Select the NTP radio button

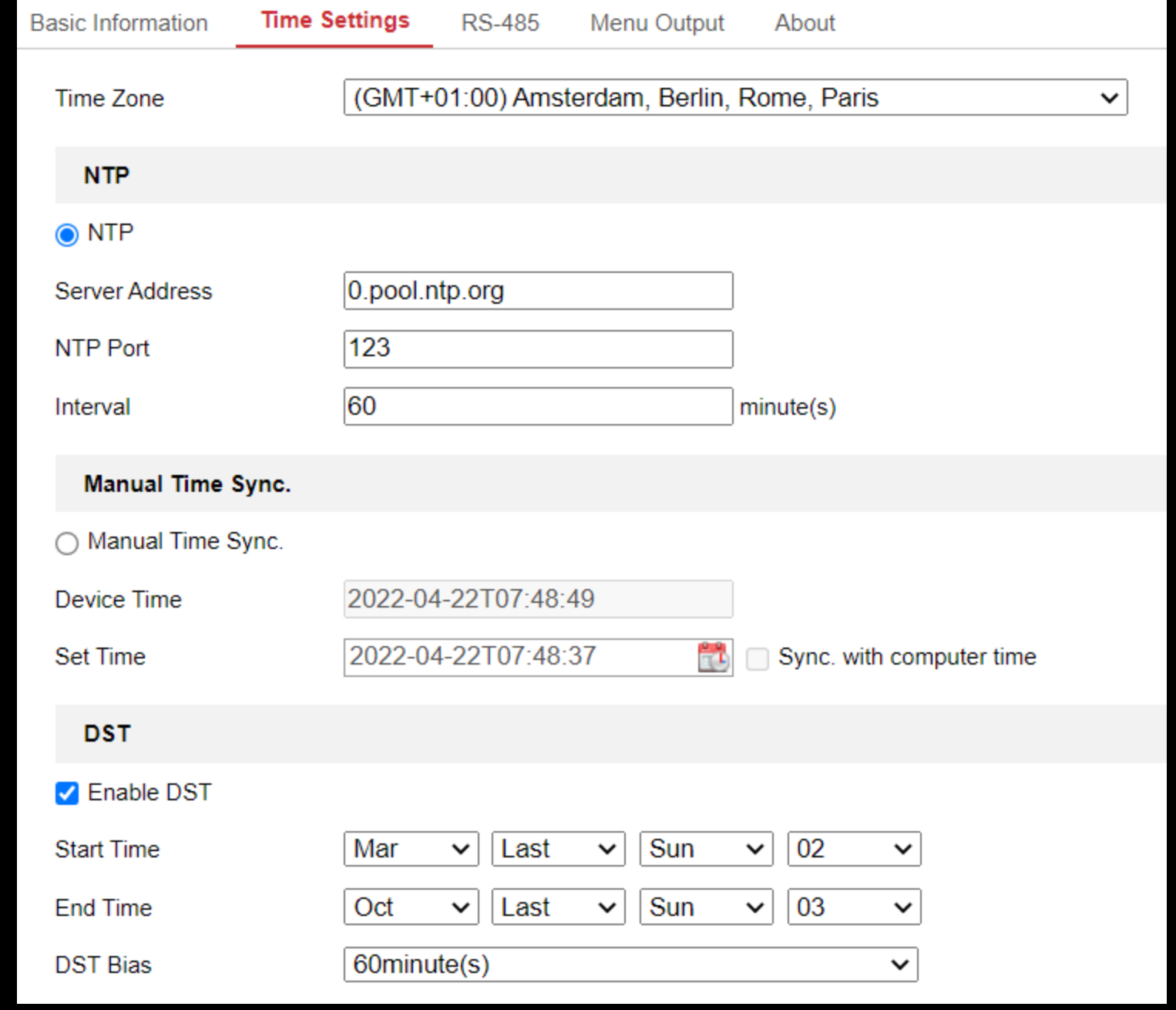pyautogui.click(x=67, y=234)
